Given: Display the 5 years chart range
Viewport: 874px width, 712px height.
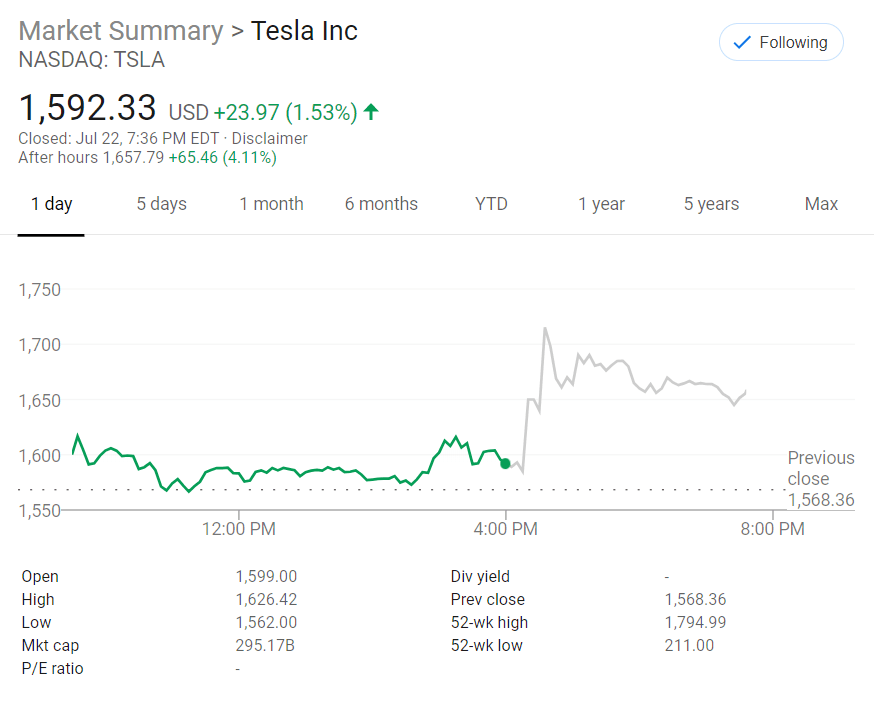Looking at the screenshot, I should 711,204.
